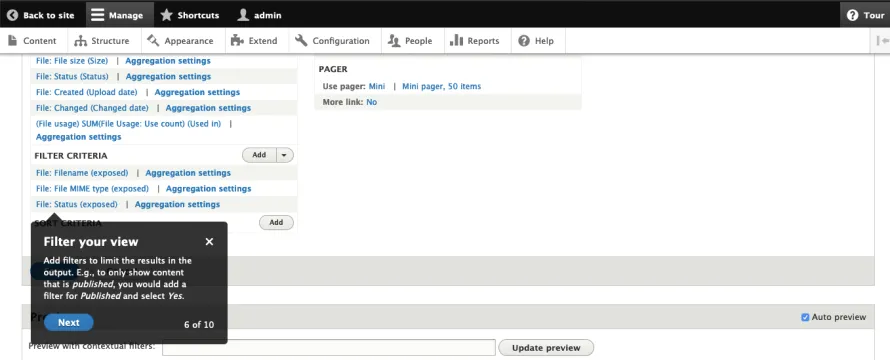
Task: Open the Configuration admin menu
Action: click(x=333, y=41)
